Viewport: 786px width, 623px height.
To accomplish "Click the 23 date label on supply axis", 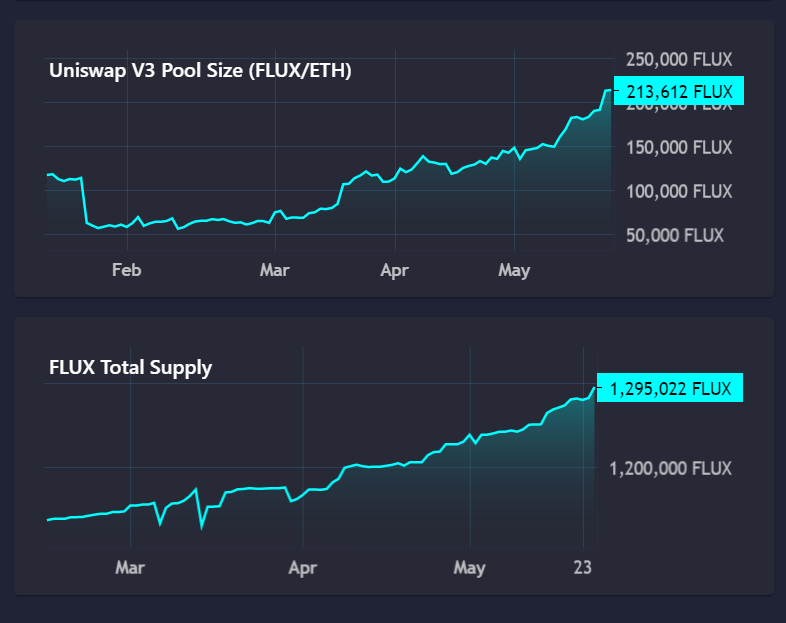I will (x=582, y=567).
